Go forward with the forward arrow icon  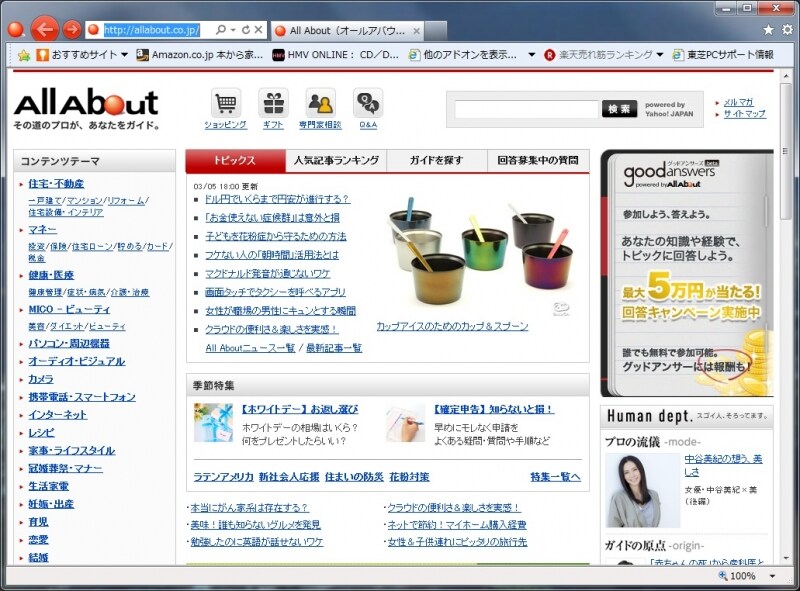coord(71,29)
